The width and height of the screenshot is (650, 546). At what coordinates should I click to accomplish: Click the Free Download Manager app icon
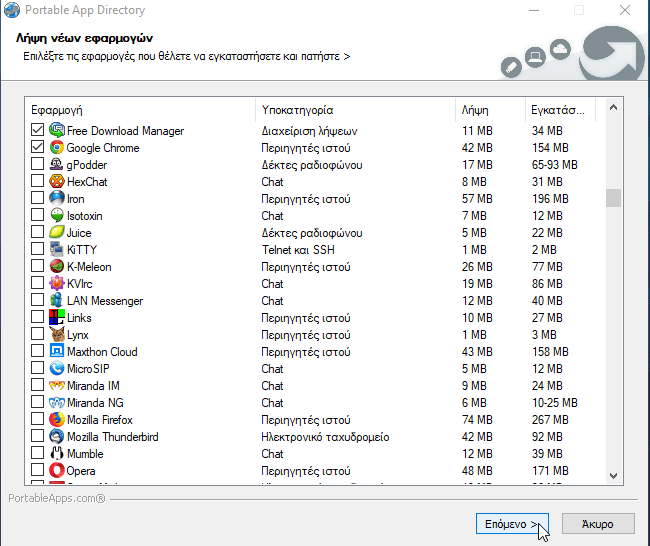tap(57, 131)
